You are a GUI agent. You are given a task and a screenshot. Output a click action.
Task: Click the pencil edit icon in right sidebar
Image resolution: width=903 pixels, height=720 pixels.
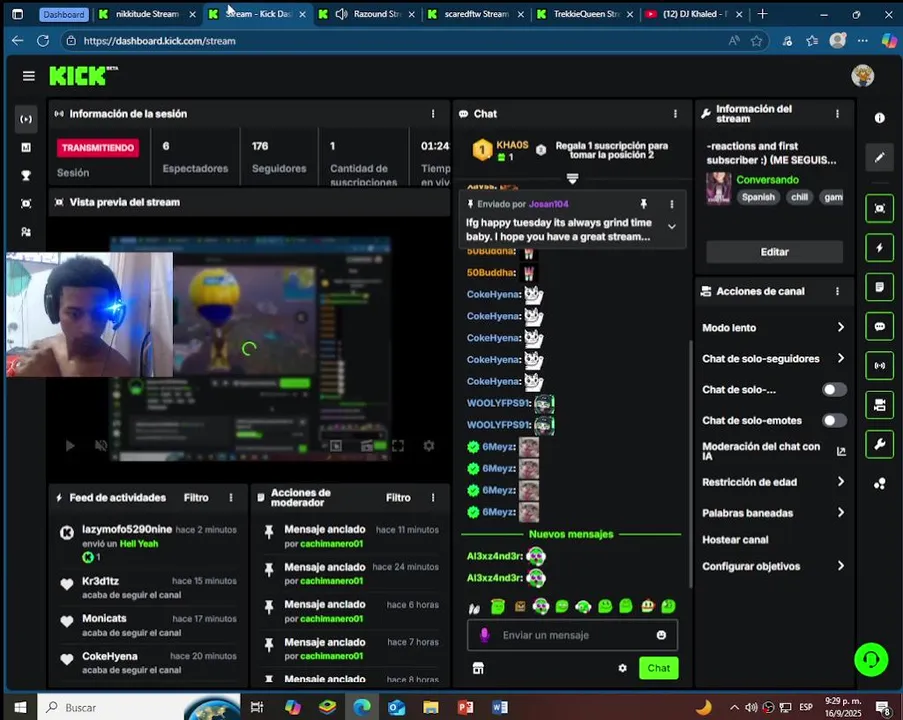879,157
